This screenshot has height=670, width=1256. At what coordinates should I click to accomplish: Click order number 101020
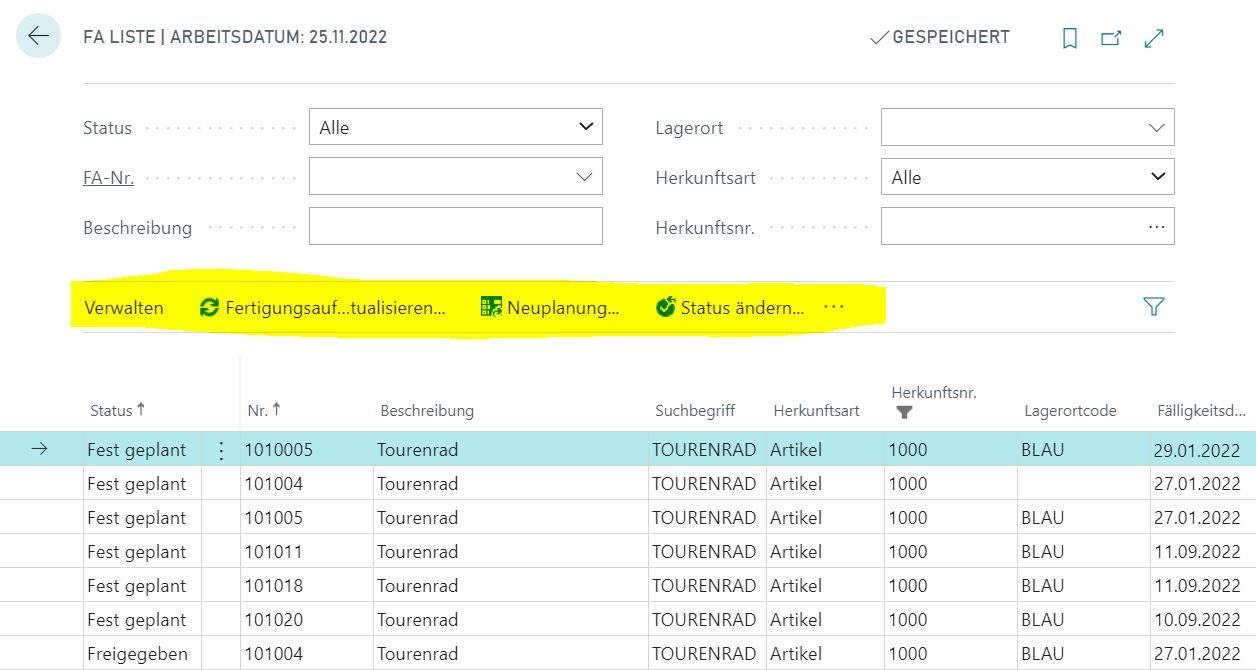274,620
